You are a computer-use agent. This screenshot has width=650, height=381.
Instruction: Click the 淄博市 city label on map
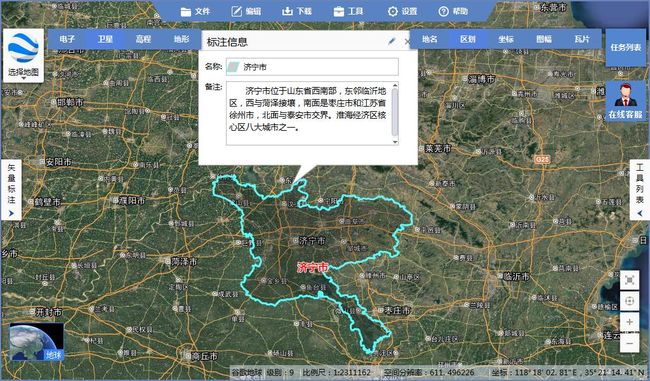481,79
